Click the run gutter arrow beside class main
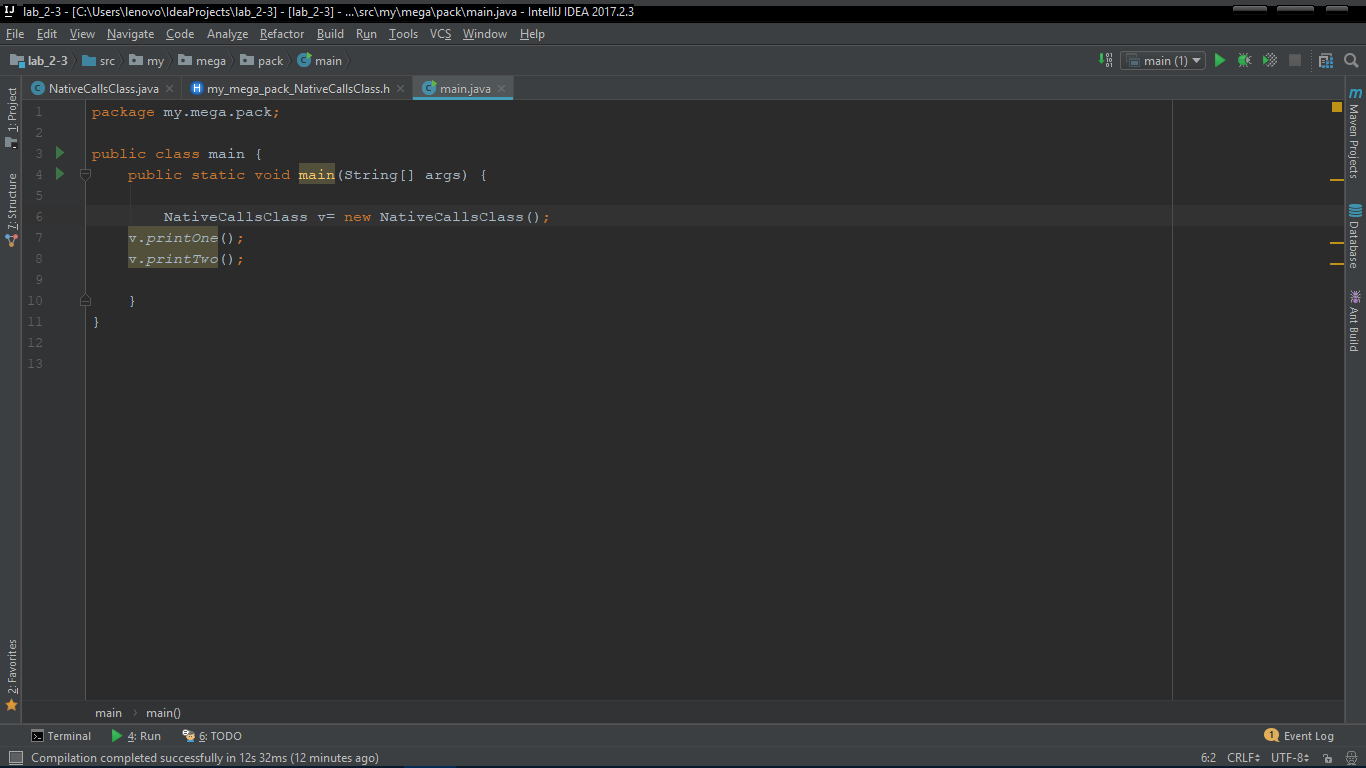The height and width of the screenshot is (768, 1366). pyautogui.click(x=60, y=153)
